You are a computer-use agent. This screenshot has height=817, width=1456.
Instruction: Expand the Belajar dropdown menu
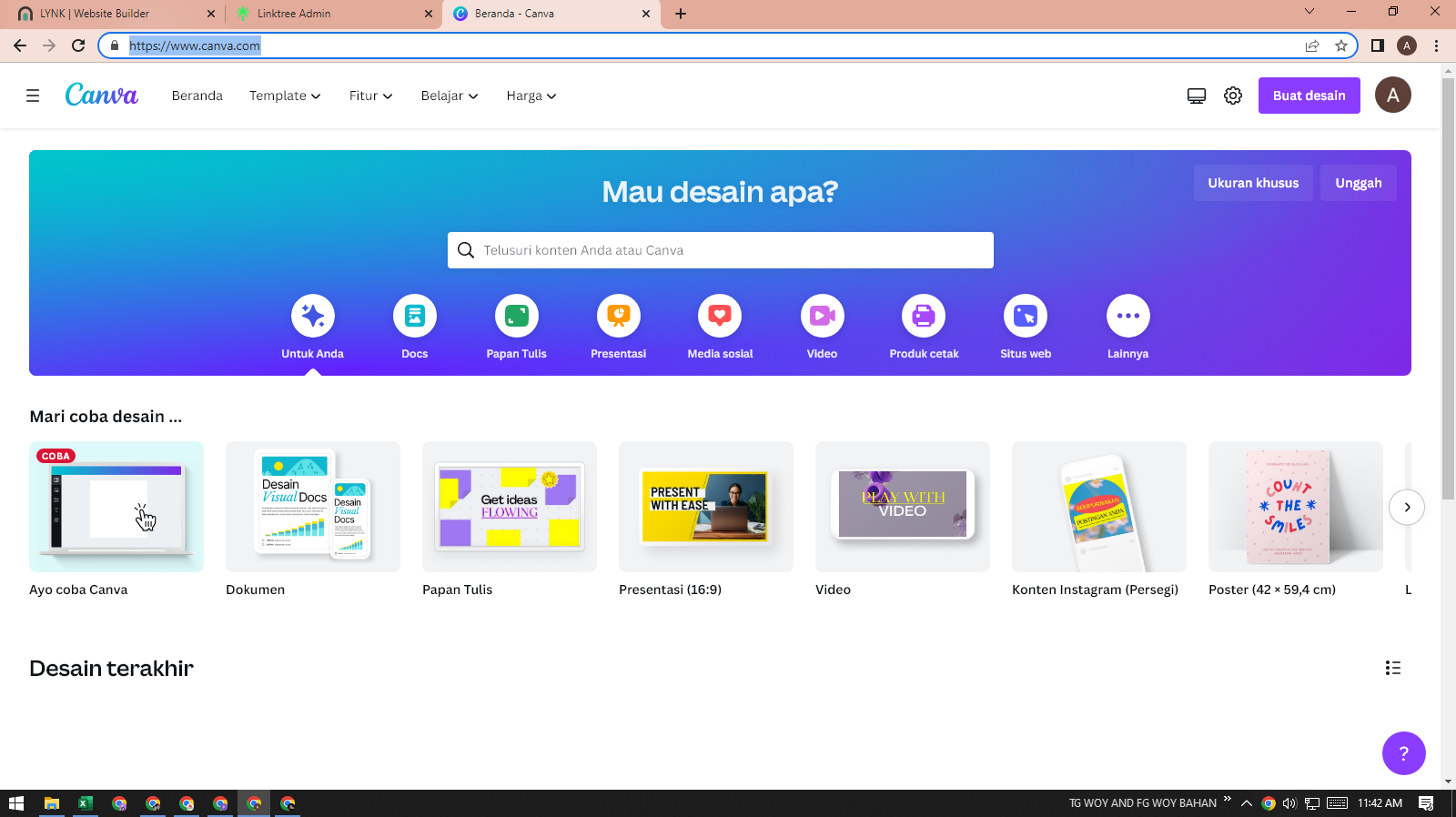pos(450,96)
